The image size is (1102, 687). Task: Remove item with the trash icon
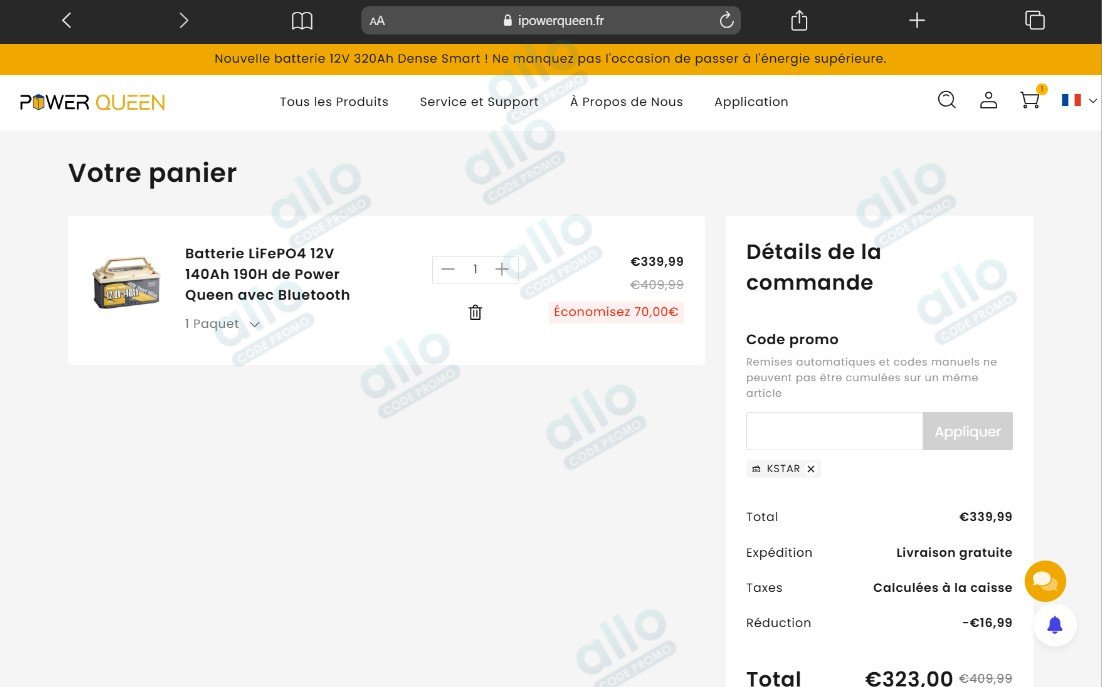475,313
